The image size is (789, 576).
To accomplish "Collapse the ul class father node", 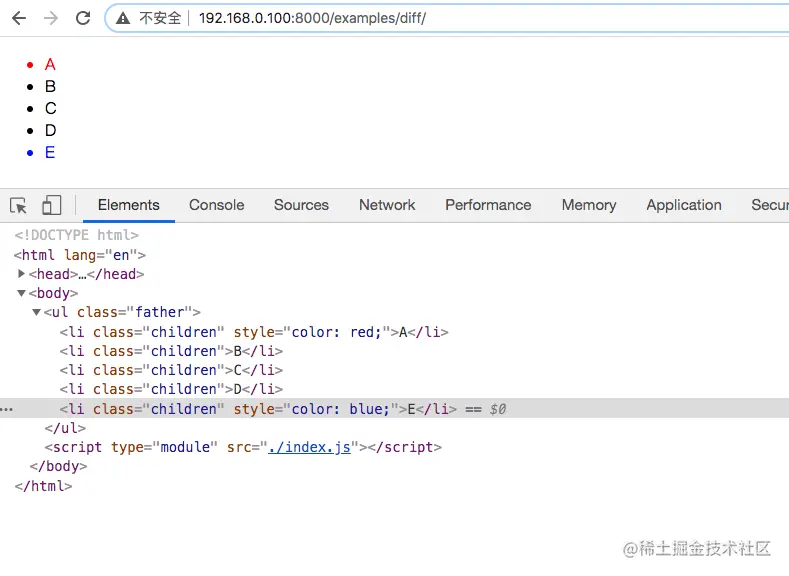I will pyautogui.click(x=36, y=312).
